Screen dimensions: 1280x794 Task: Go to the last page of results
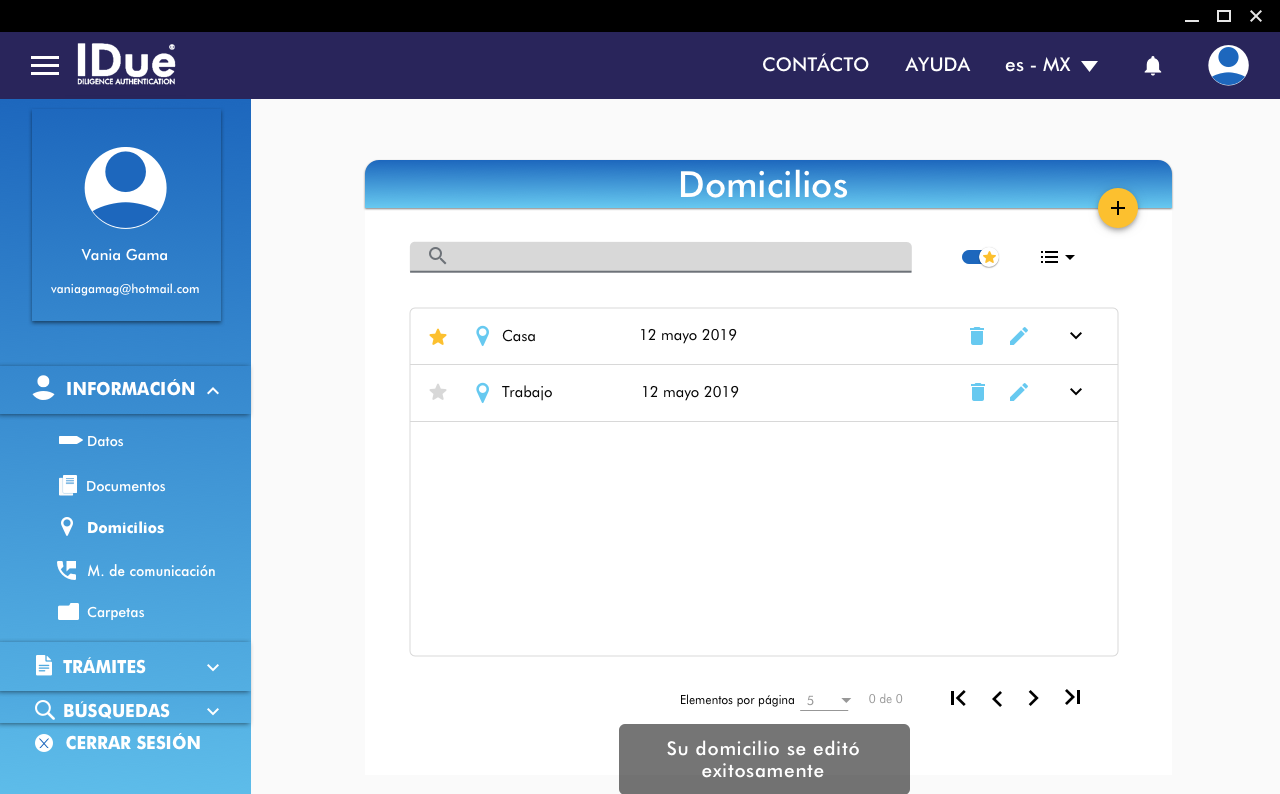(x=1072, y=698)
